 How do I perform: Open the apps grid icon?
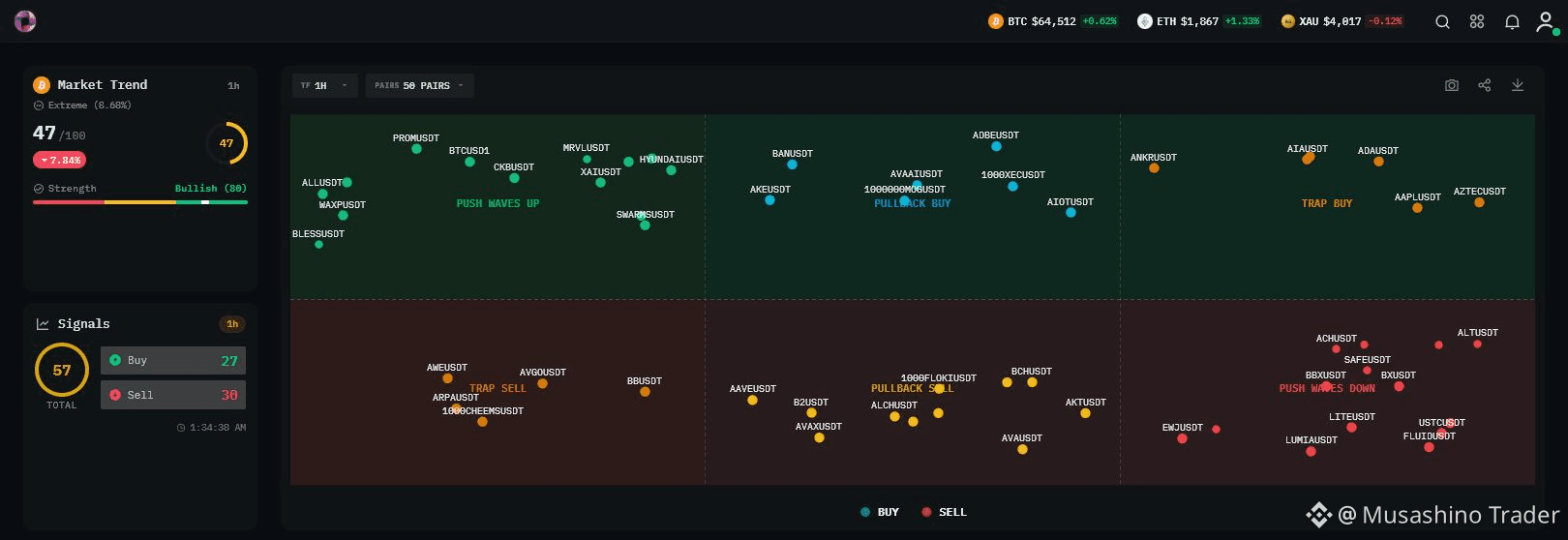[1477, 21]
